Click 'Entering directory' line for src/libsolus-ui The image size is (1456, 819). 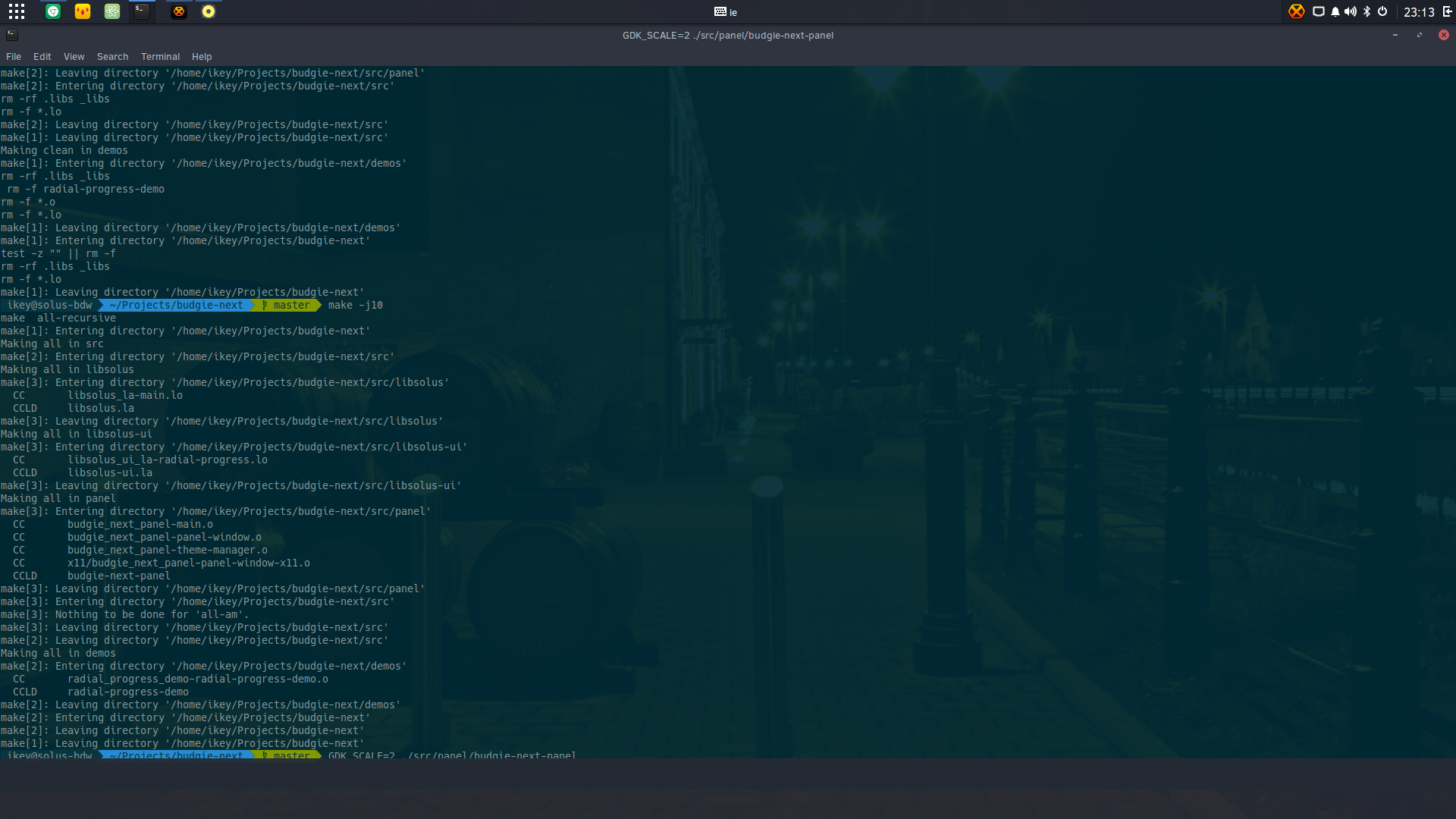point(234,447)
